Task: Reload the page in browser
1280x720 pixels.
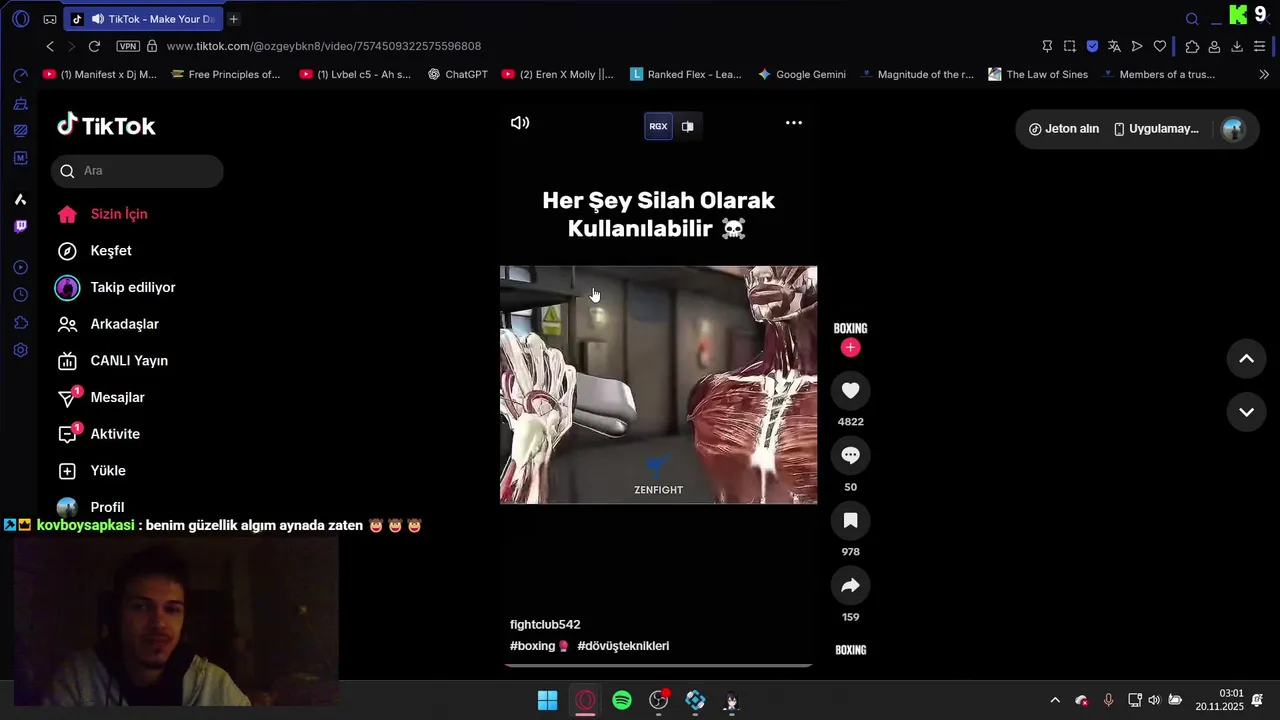Action: coord(94,46)
